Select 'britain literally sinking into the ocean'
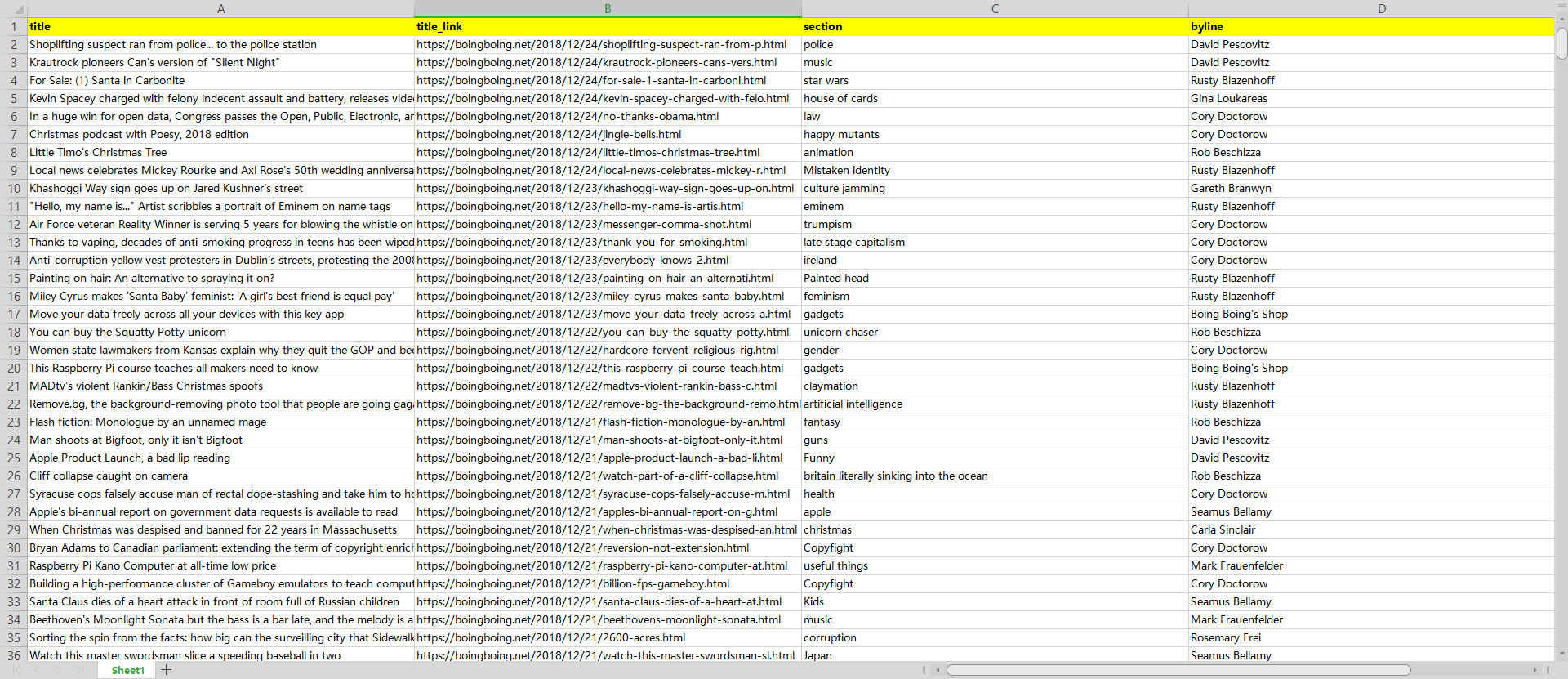 click(x=995, y=476)
